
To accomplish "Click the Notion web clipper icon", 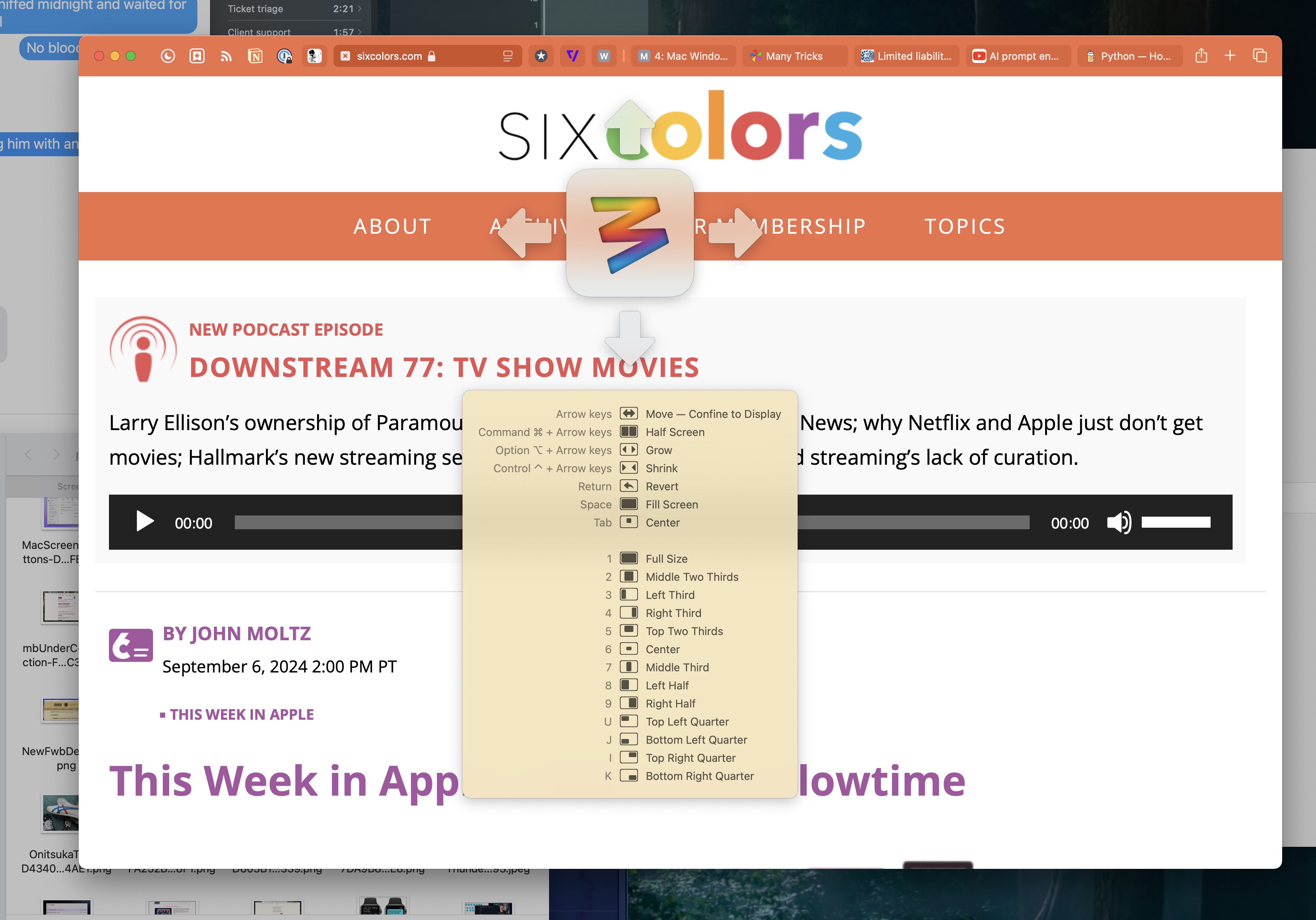I will pos(255,55).
